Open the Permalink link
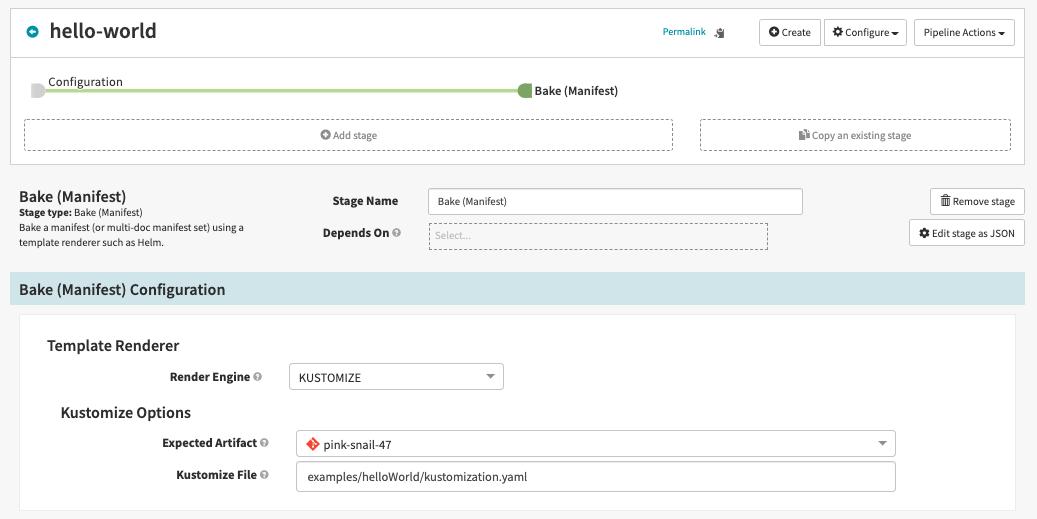 coord(684,32)
